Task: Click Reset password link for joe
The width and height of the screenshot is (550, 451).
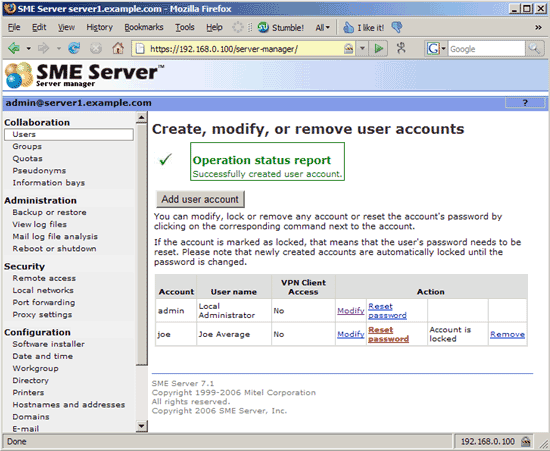Action: (388, 334)
